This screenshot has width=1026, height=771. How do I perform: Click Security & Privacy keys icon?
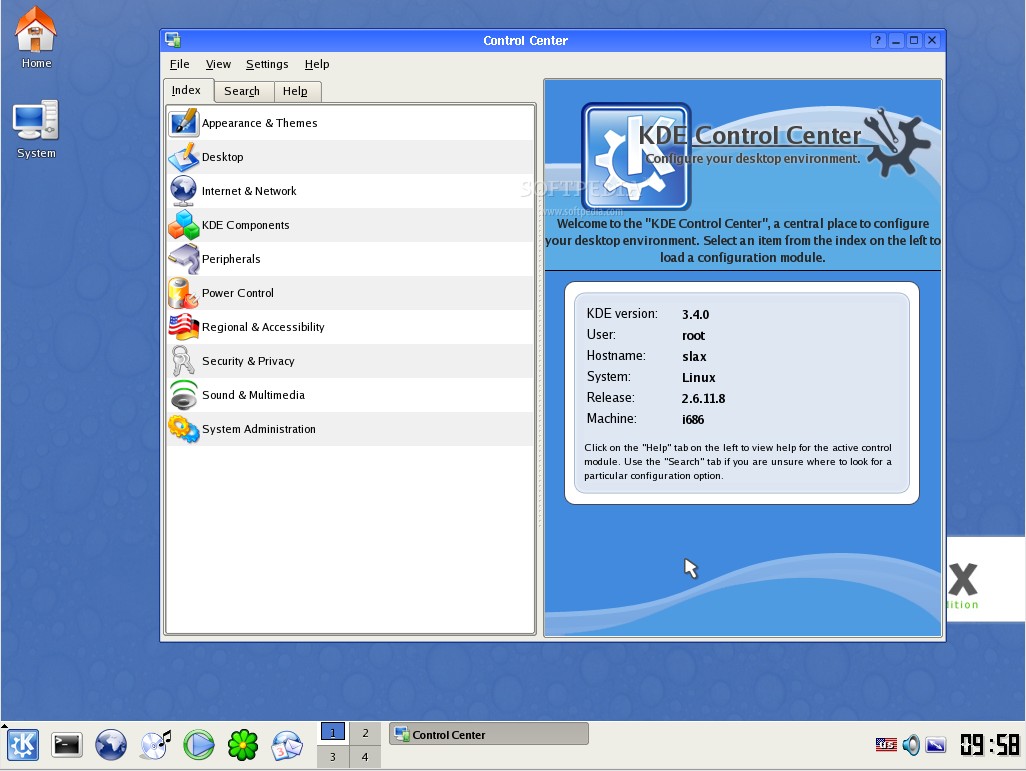pyautogui.click(x=183, y=361)
